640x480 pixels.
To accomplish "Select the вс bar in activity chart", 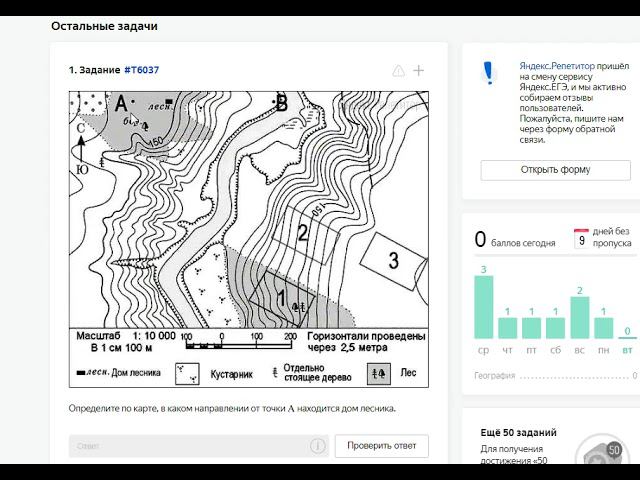I will tap(580, 318).
